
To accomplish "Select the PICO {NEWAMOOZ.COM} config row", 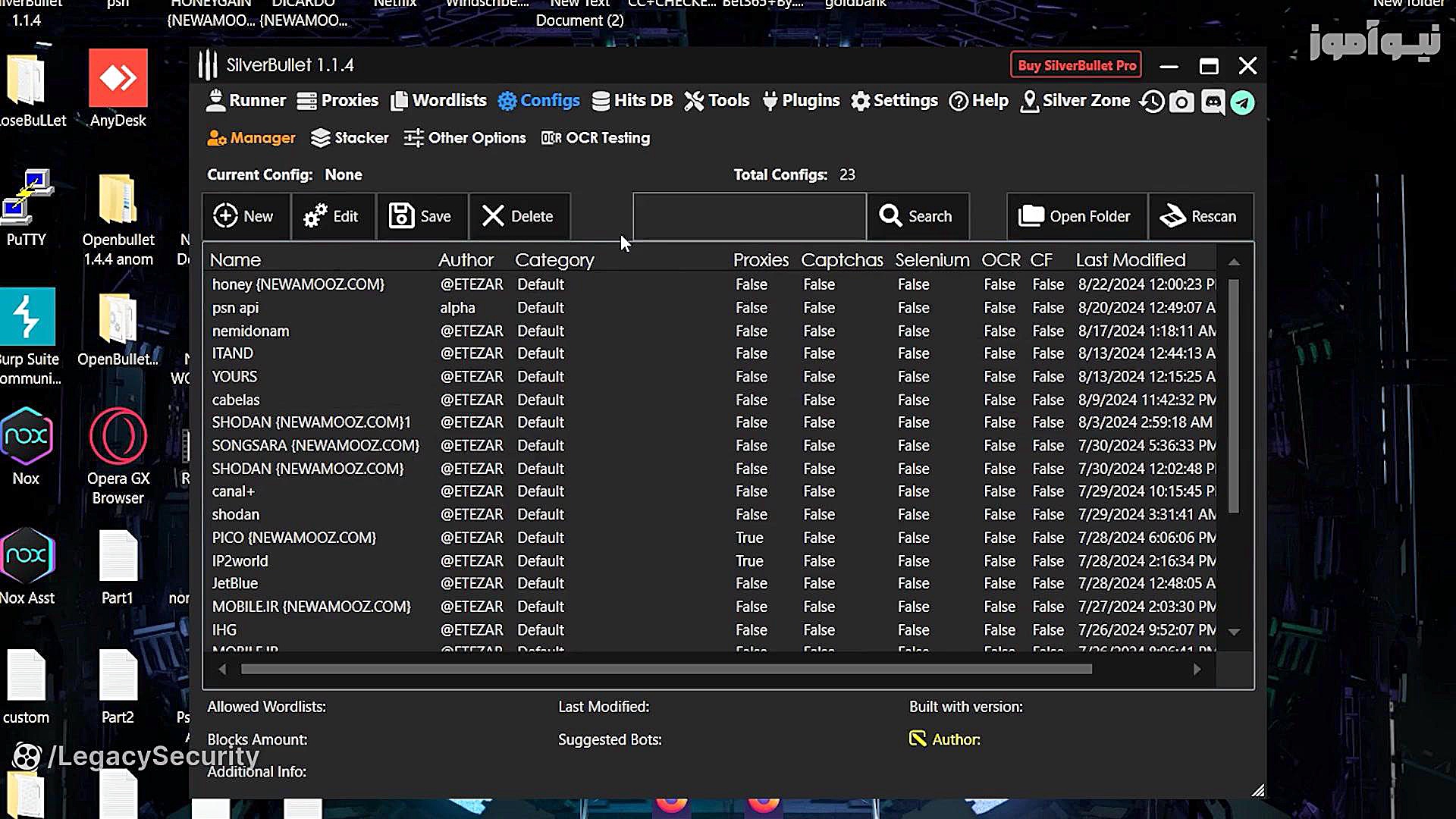I will pos(294,538).
